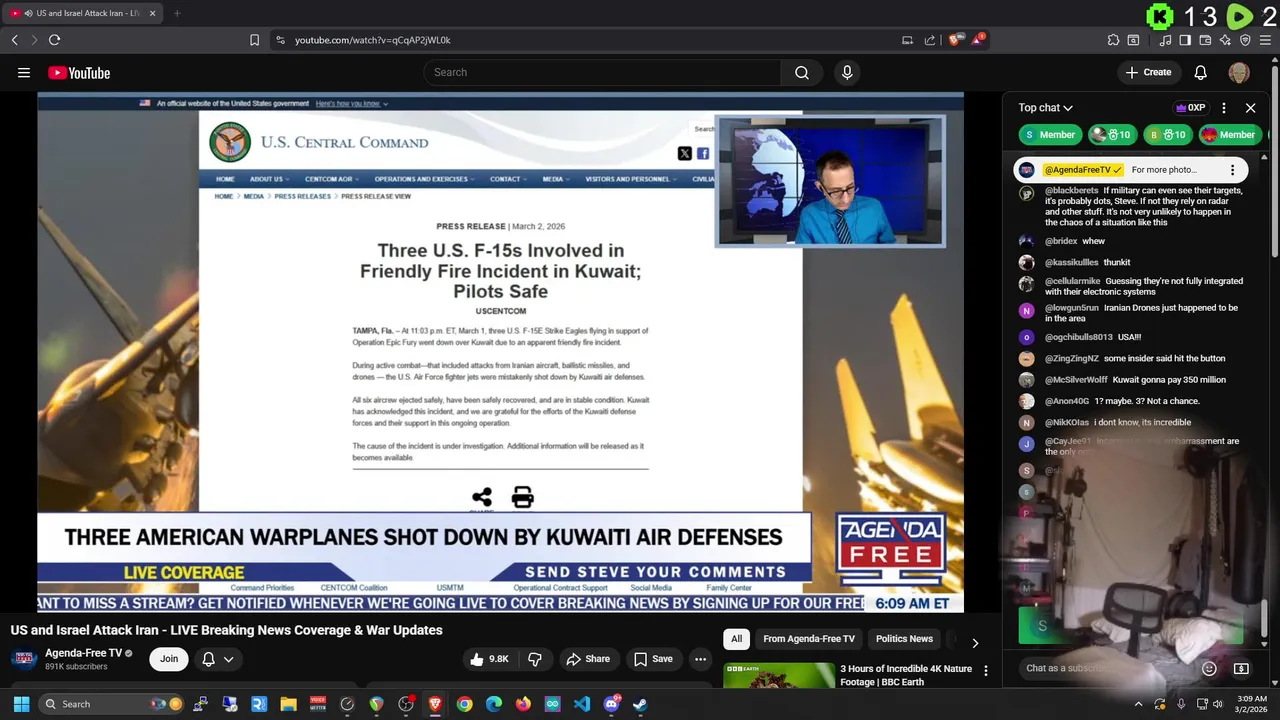The width and height of the screenshot is (1280, 720).
Task: Open 4K Nature Footage video thumbnail
Action: [779, 675]
